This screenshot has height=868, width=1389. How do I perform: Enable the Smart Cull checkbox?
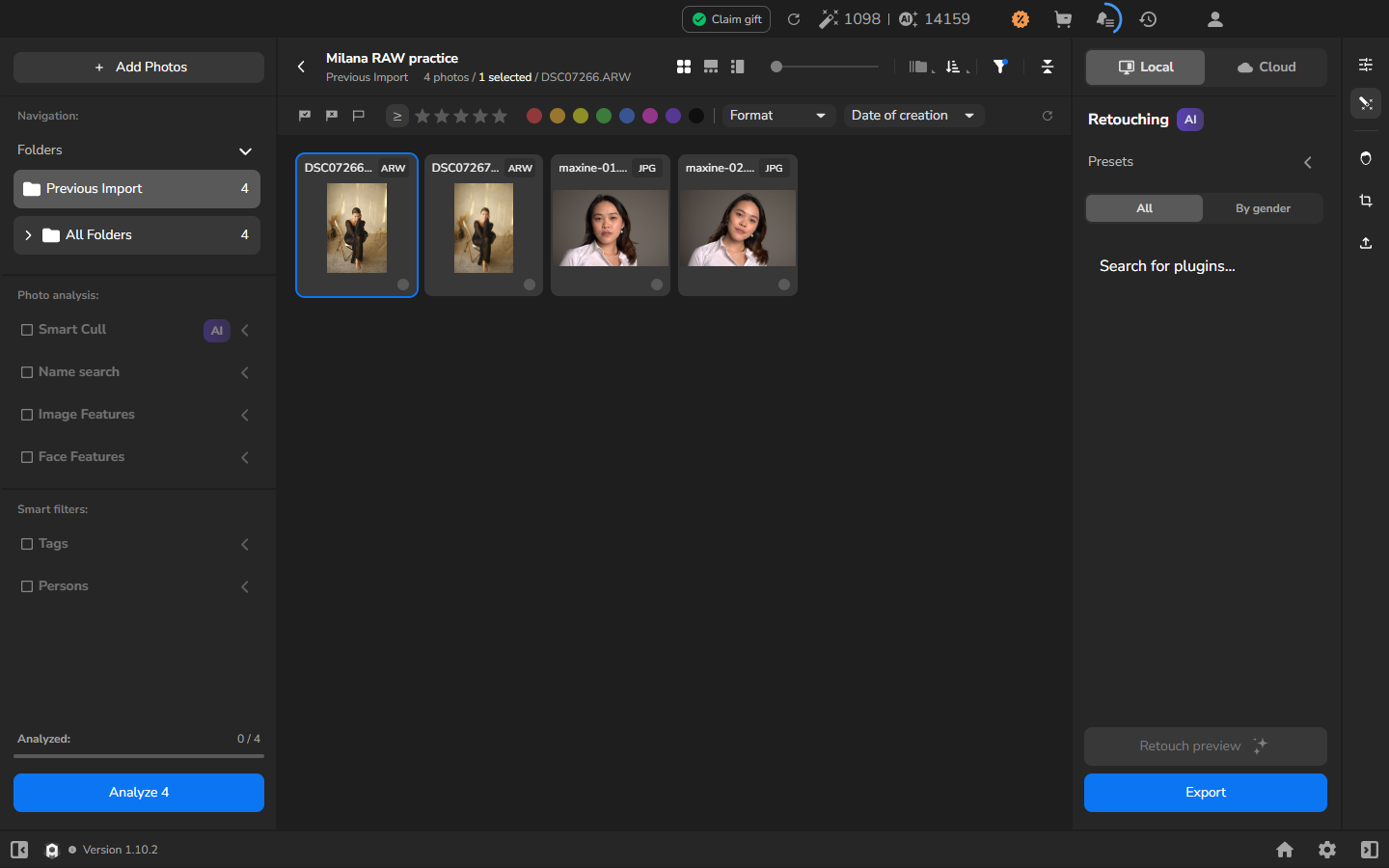(x=27, y=330)
